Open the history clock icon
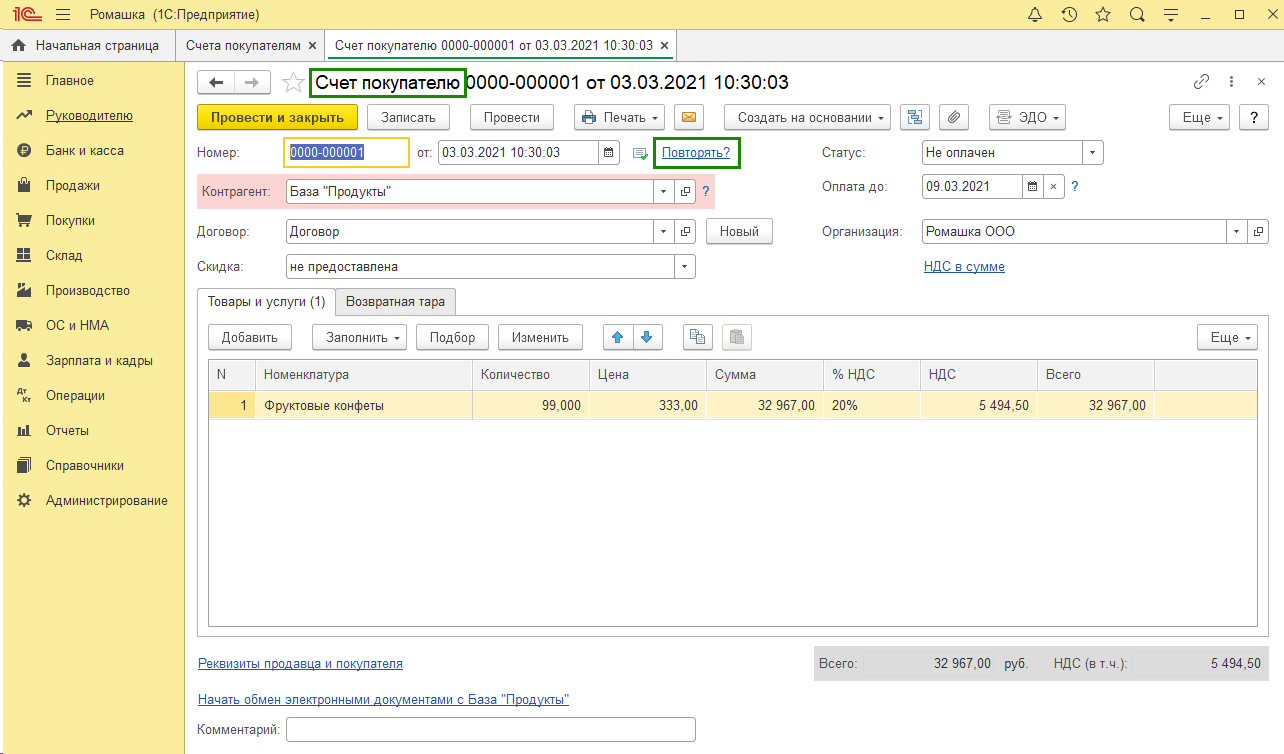Screen dimensions: 1284x754 click(1069, 15)
